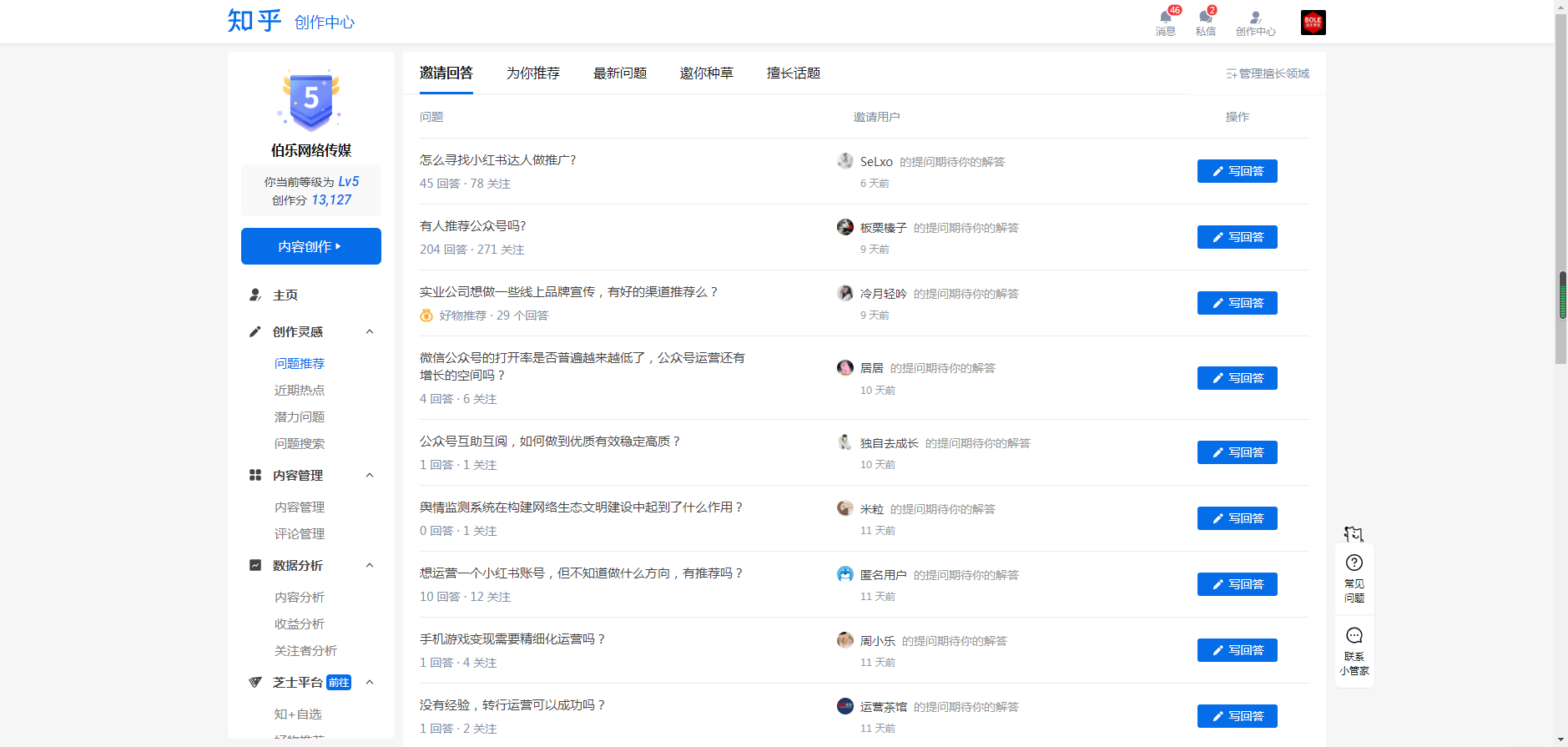This screenshot has height=747, width=1568.
Task: Click 写回答 for the 没有经验 question
Action: (x=1238, y=716)
